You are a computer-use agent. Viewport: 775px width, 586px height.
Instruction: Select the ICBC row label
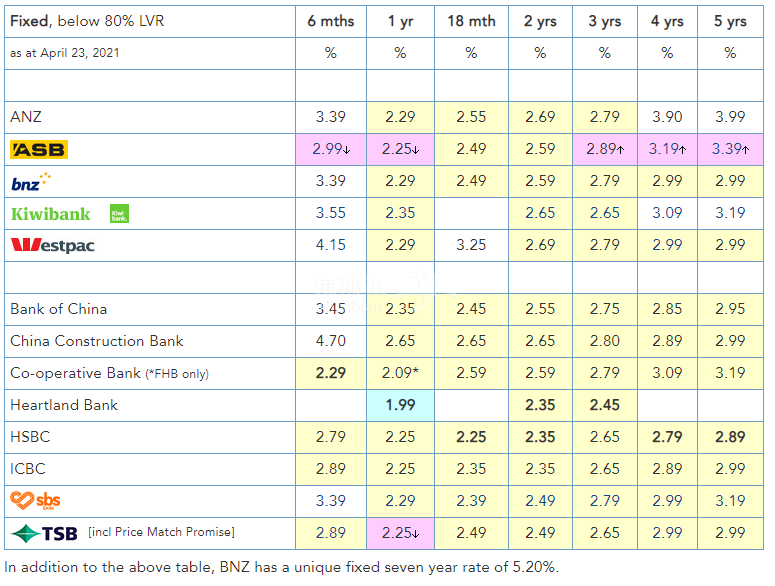coord(28,468)
